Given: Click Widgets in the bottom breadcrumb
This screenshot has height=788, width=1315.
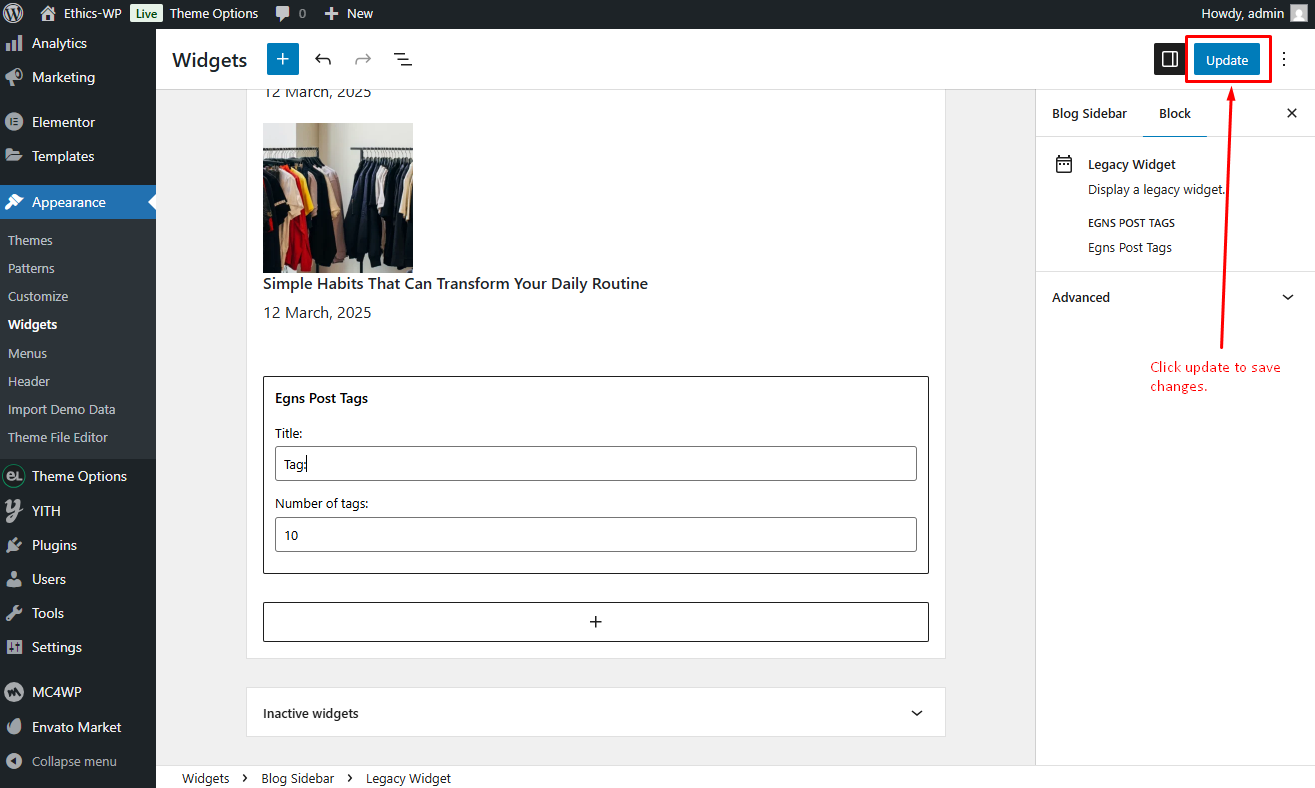Looking at the screenshot, I should [205, 778].
